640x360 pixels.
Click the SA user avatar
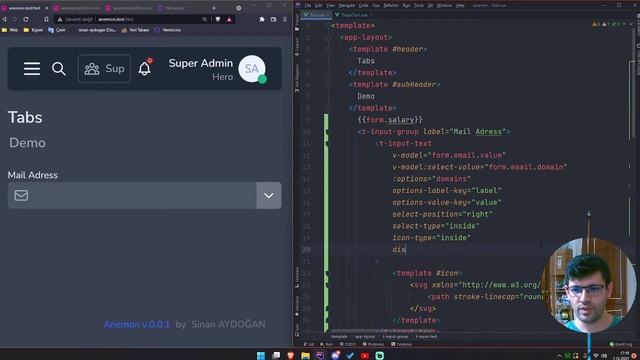tap(252, 69)
